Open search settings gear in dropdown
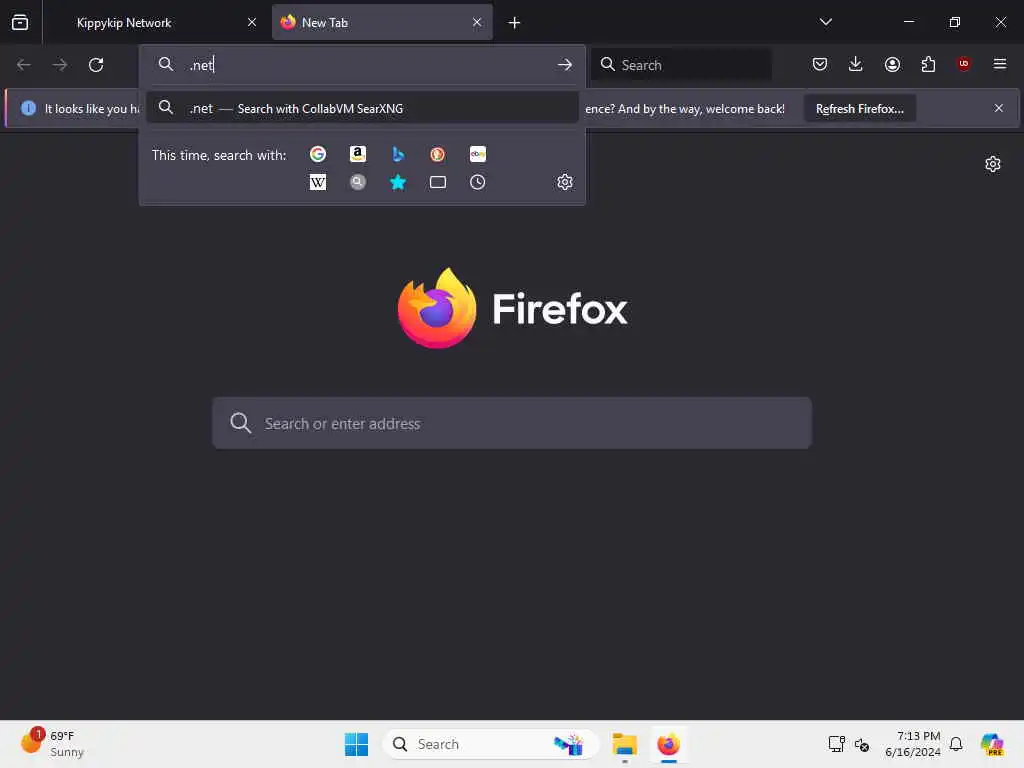Image resolution: width=1024 pixels, height=768 pixels. (x=565, y=182)
